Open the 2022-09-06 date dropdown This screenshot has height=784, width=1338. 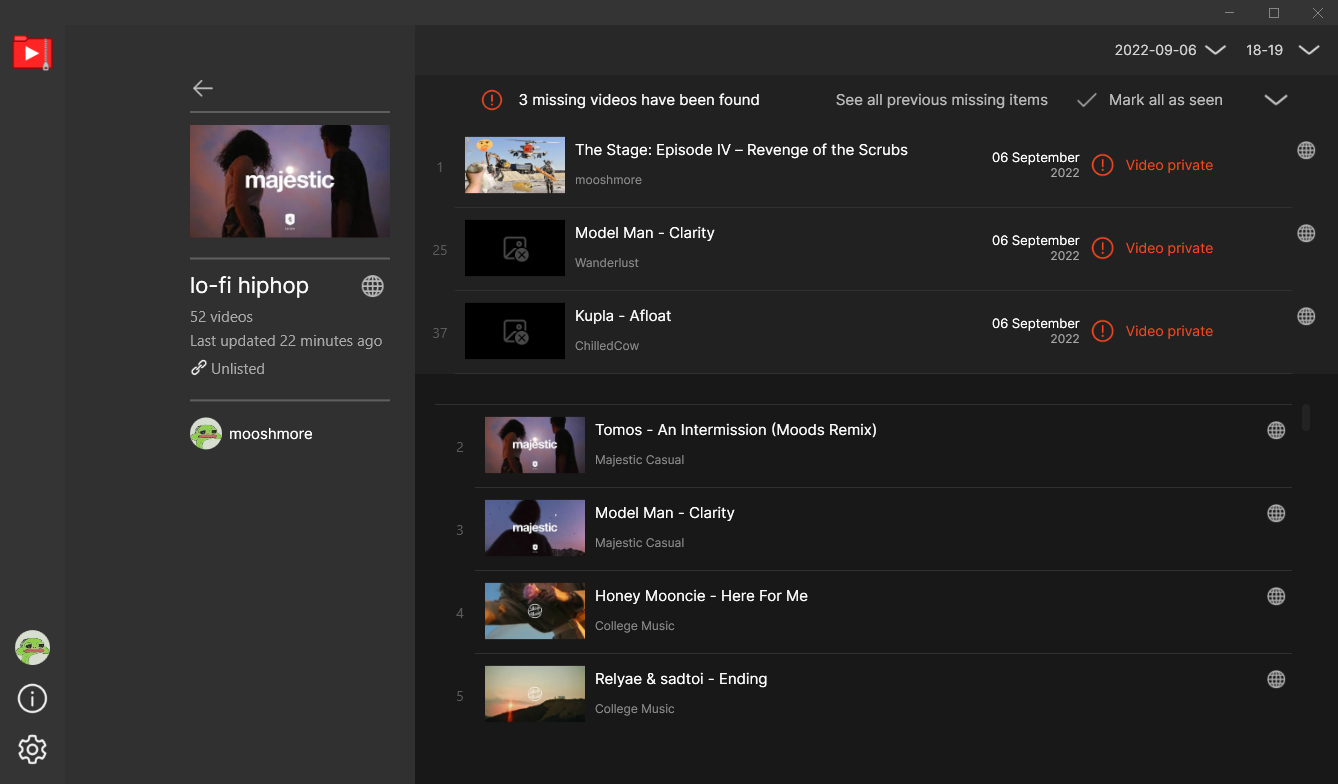[1170, 50]
